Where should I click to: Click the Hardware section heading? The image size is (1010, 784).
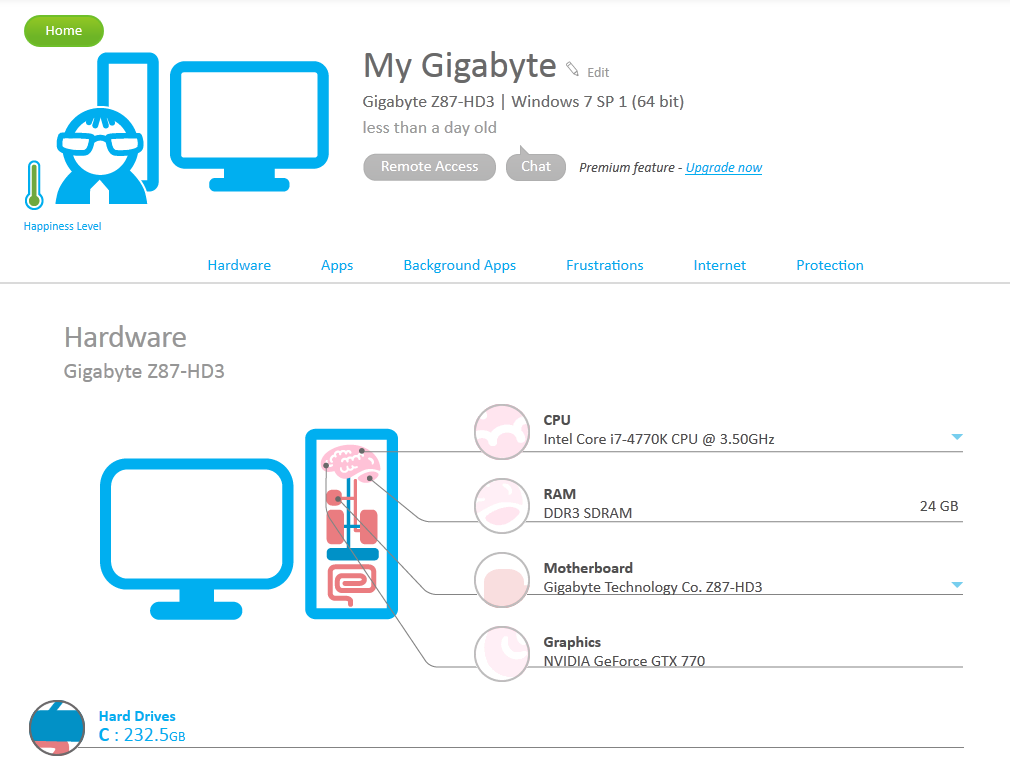tap(125, 338)
